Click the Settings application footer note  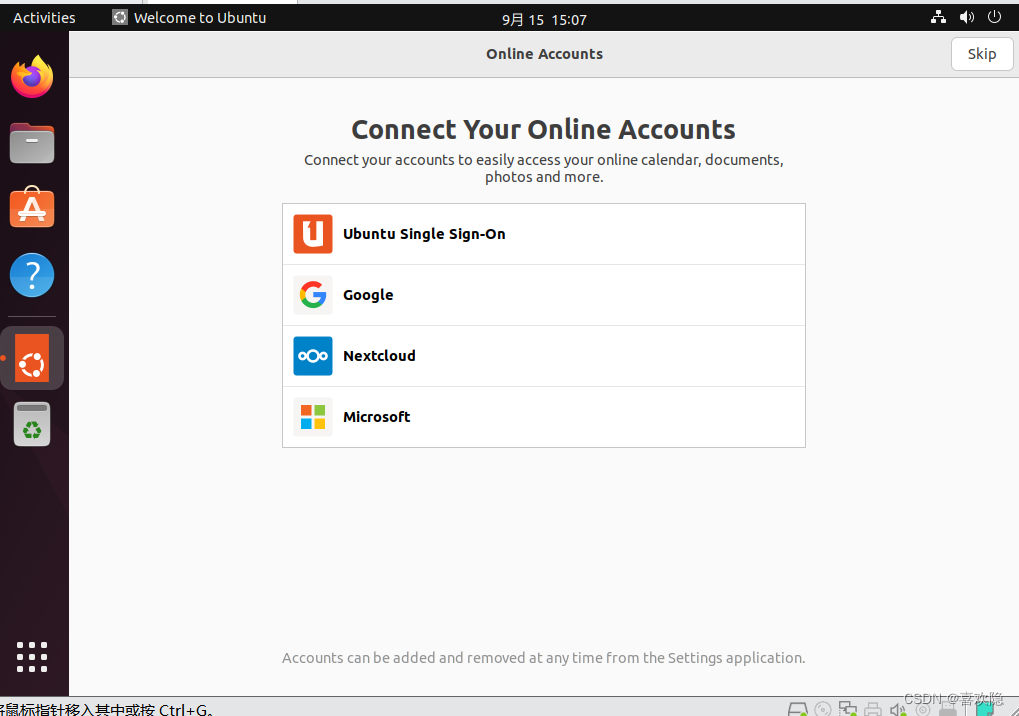pyautogui.click(x=543, y=658)
